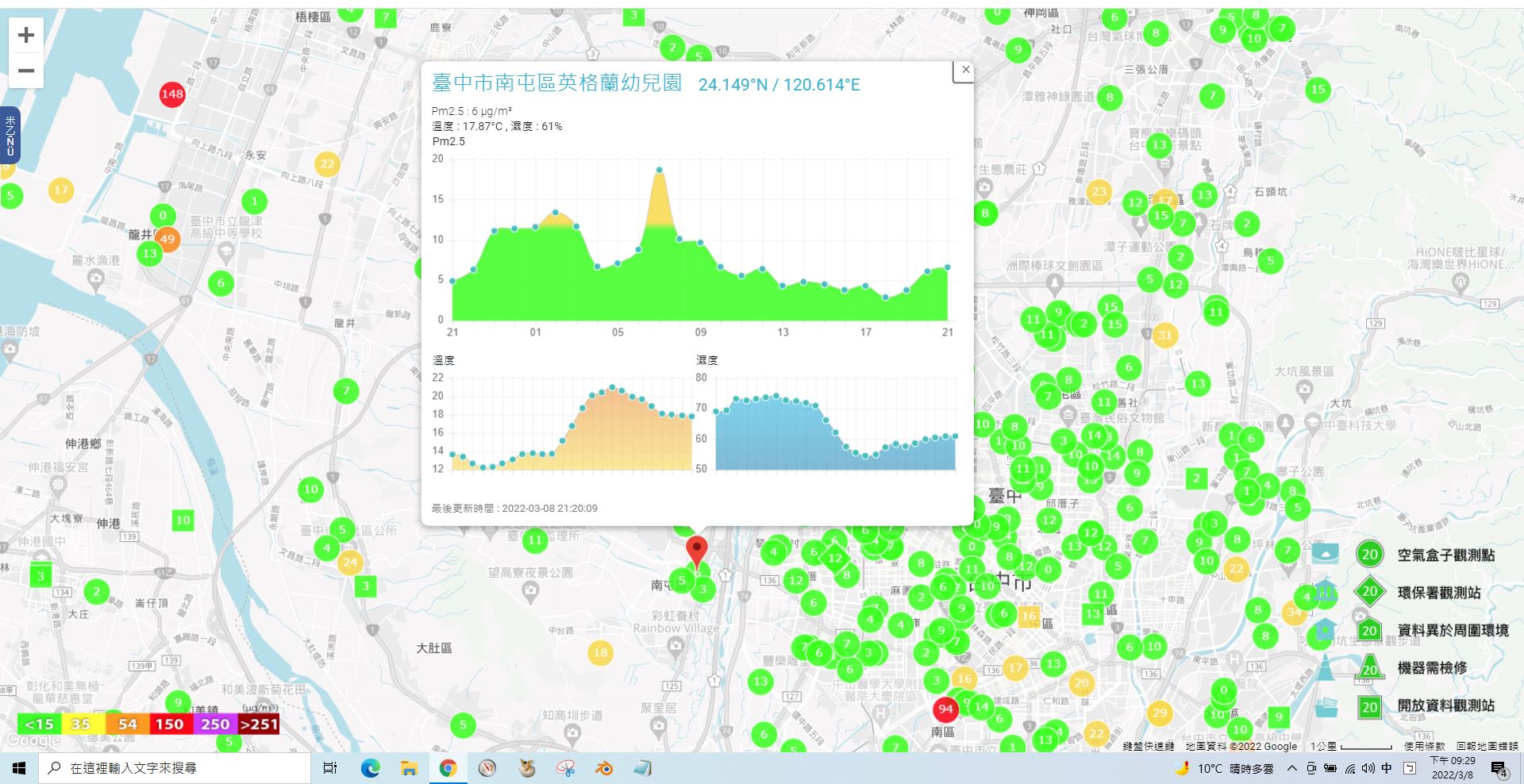Viewport: 1524px width, 784px height.
Task: Open the 鍵盤快速鍵 keyboard shortcuts link
Action: (1149, 746)
